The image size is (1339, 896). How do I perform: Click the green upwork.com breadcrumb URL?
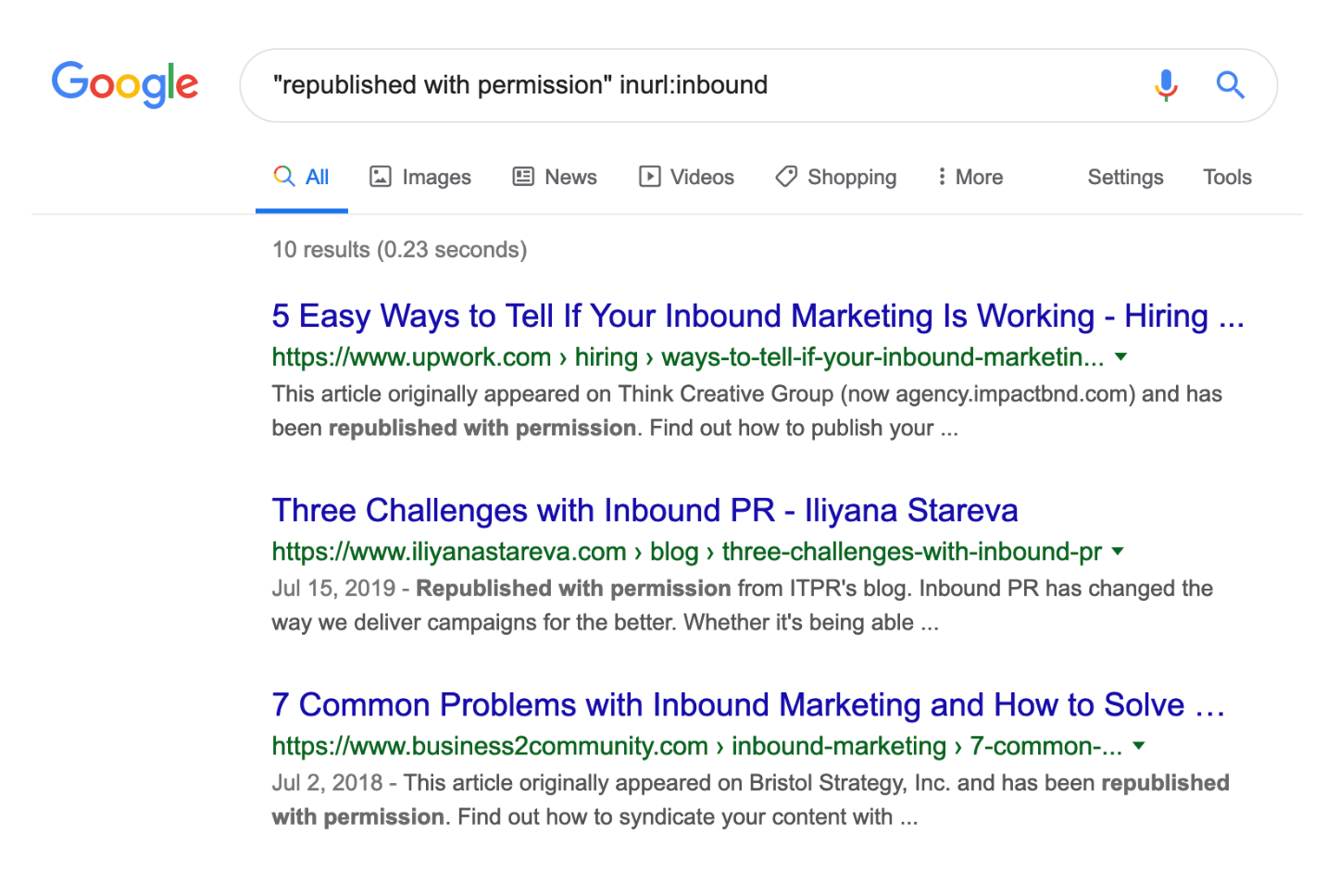[687, 357]
